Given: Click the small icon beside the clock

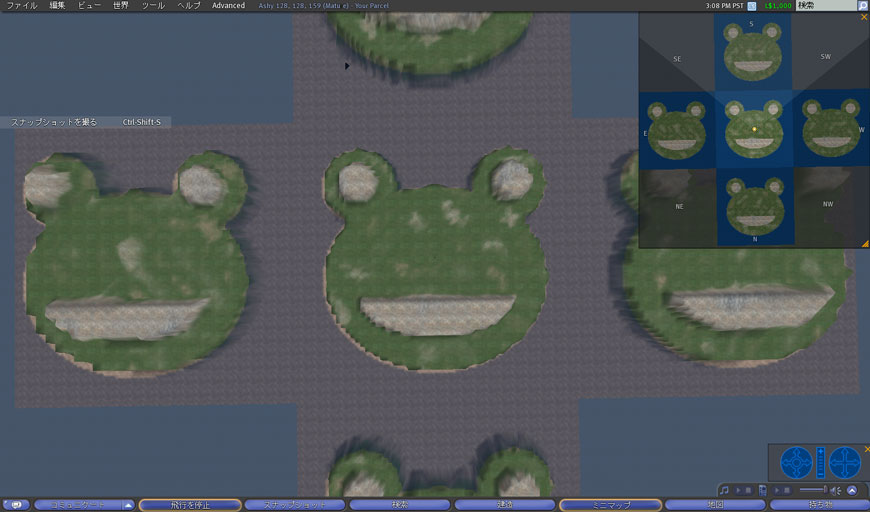Looking at the screenshot, I should click(752, 6).
